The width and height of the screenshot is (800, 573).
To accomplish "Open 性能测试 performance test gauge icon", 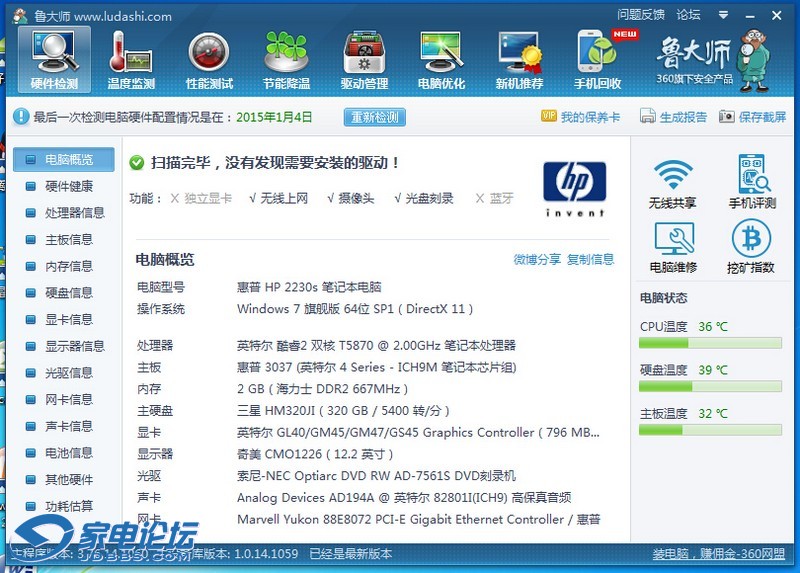I will point(209,59).
